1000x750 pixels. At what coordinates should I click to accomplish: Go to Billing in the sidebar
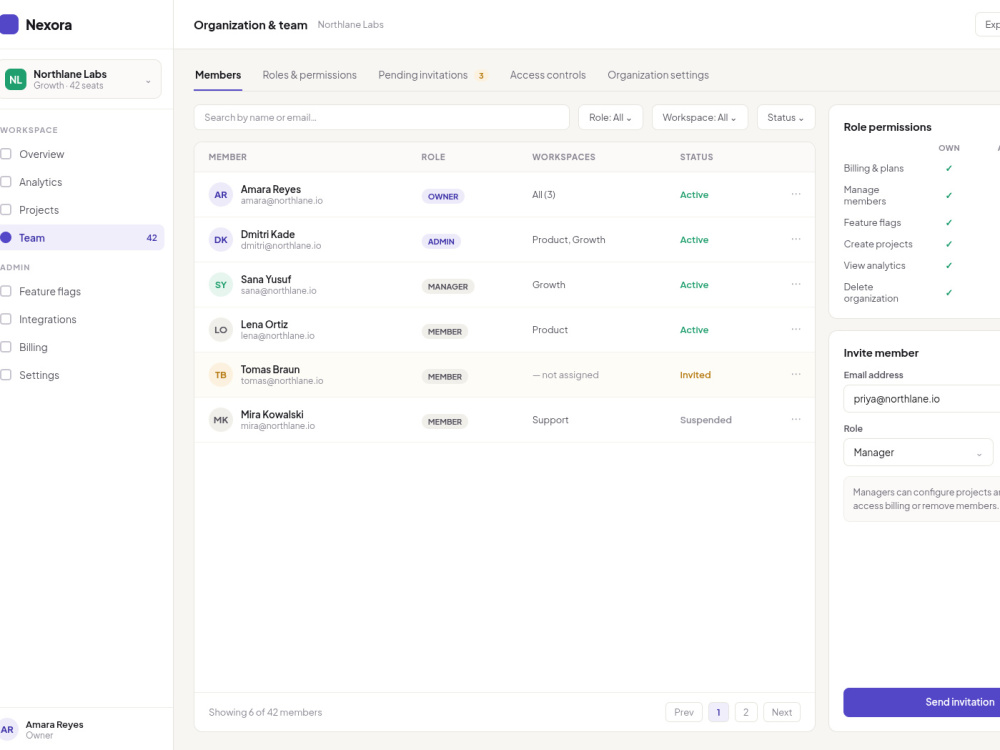33,348
